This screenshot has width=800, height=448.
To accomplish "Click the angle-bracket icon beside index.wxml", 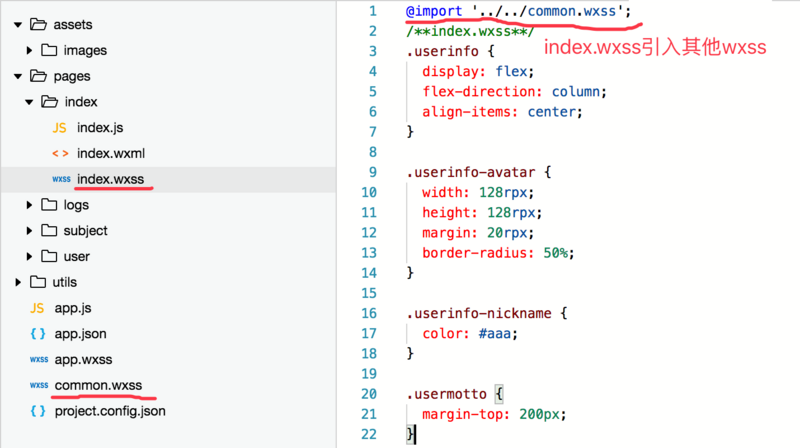I will coord(60,154).
